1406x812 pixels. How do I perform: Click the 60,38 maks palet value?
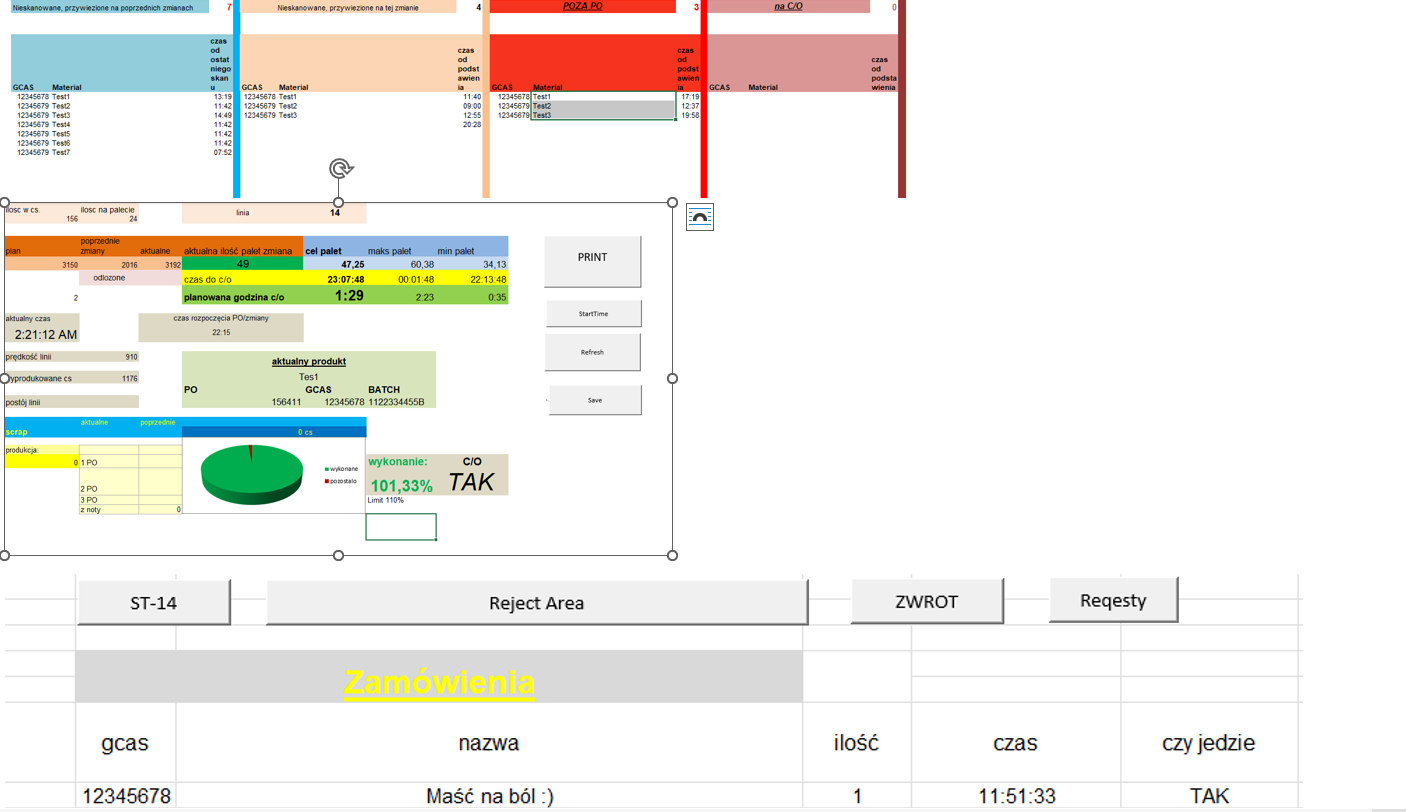point(422,264)
